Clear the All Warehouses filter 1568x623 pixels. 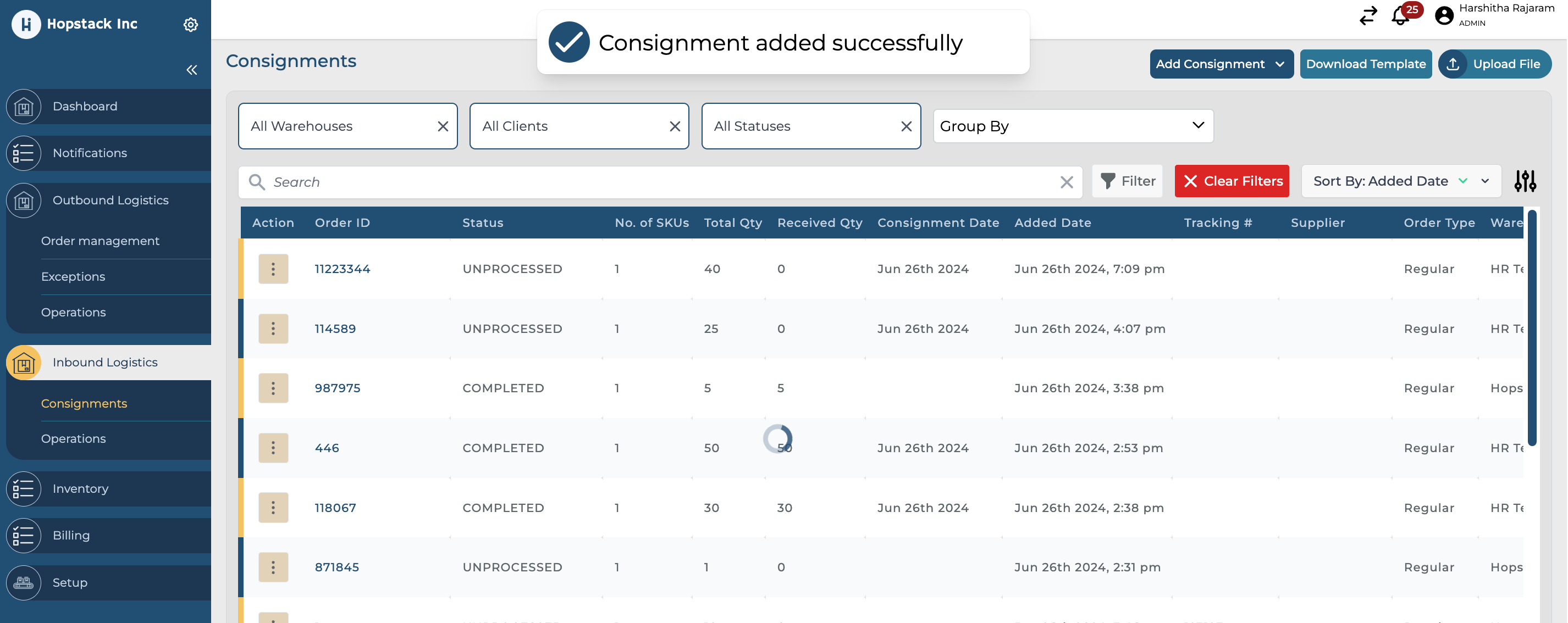443,126
